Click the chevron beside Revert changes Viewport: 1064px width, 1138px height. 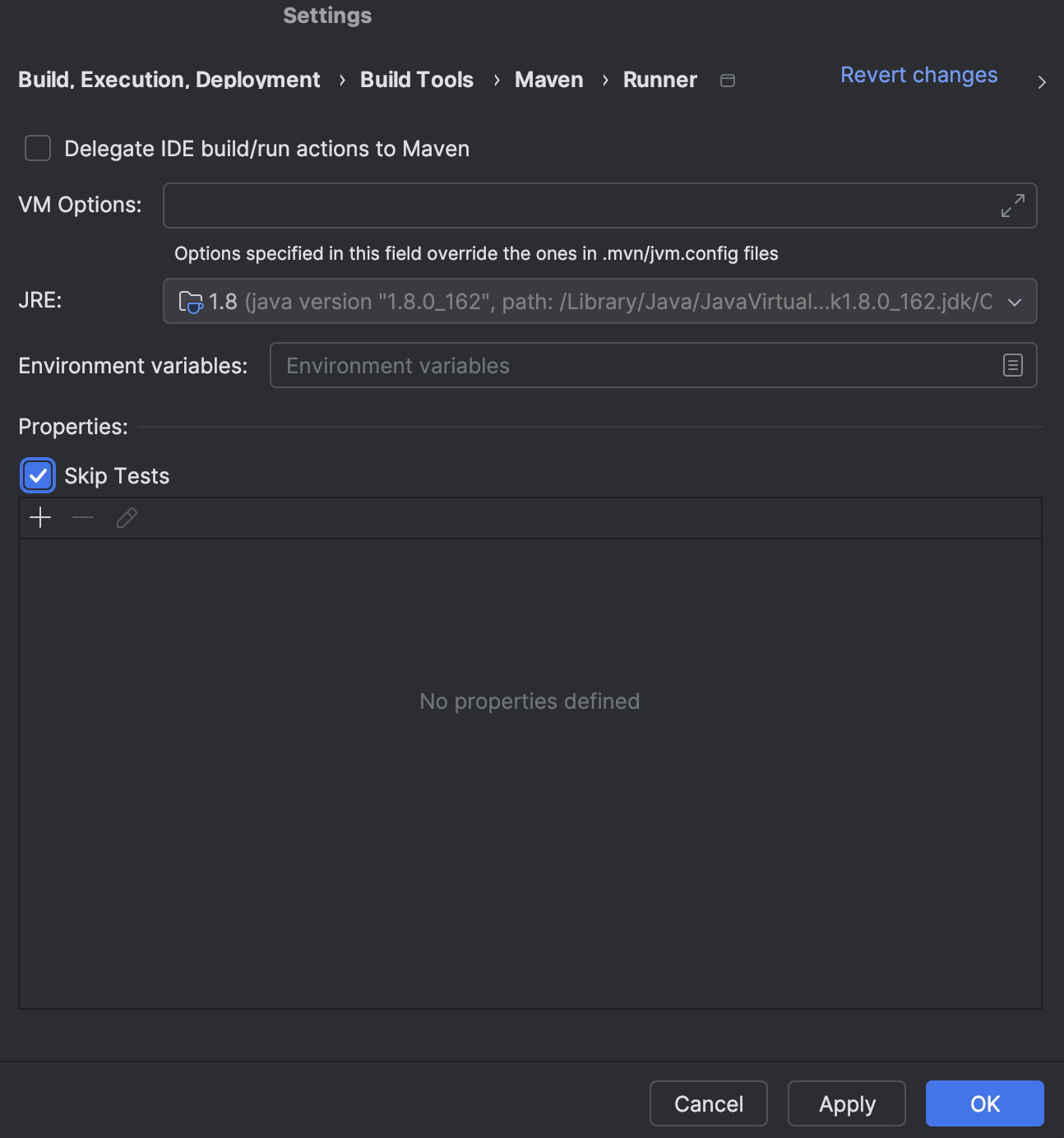click(1041, 81)
